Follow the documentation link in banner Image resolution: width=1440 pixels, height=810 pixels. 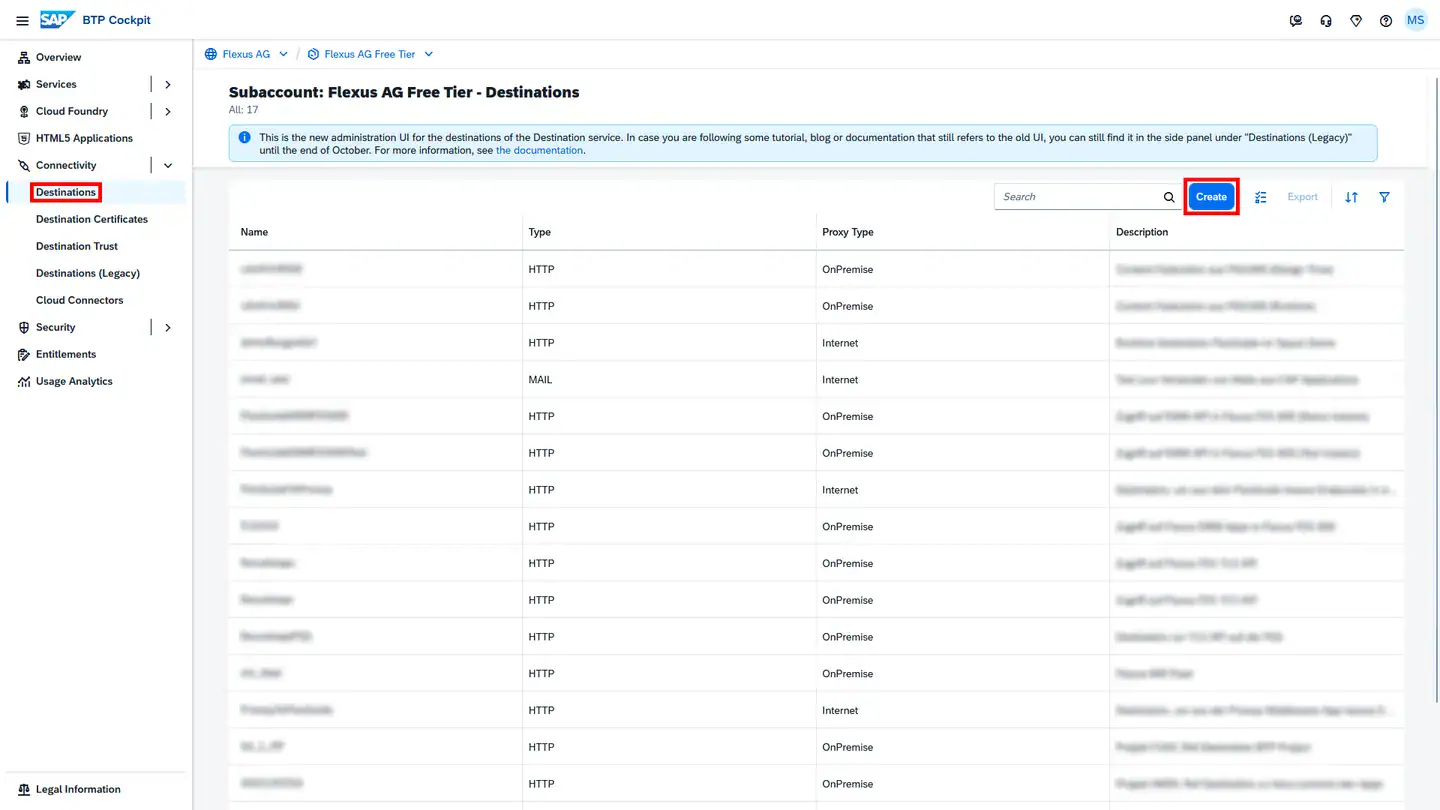[x=539, y=150]
